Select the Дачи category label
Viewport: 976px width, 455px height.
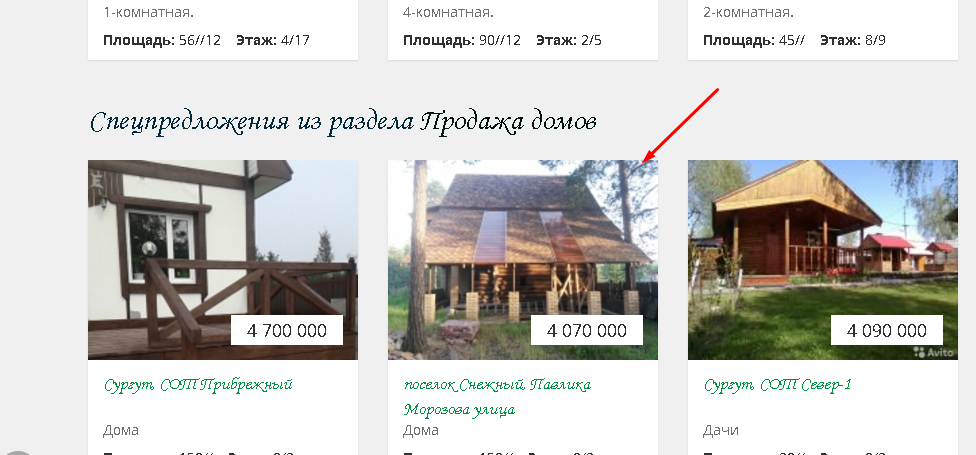point(721,430)
